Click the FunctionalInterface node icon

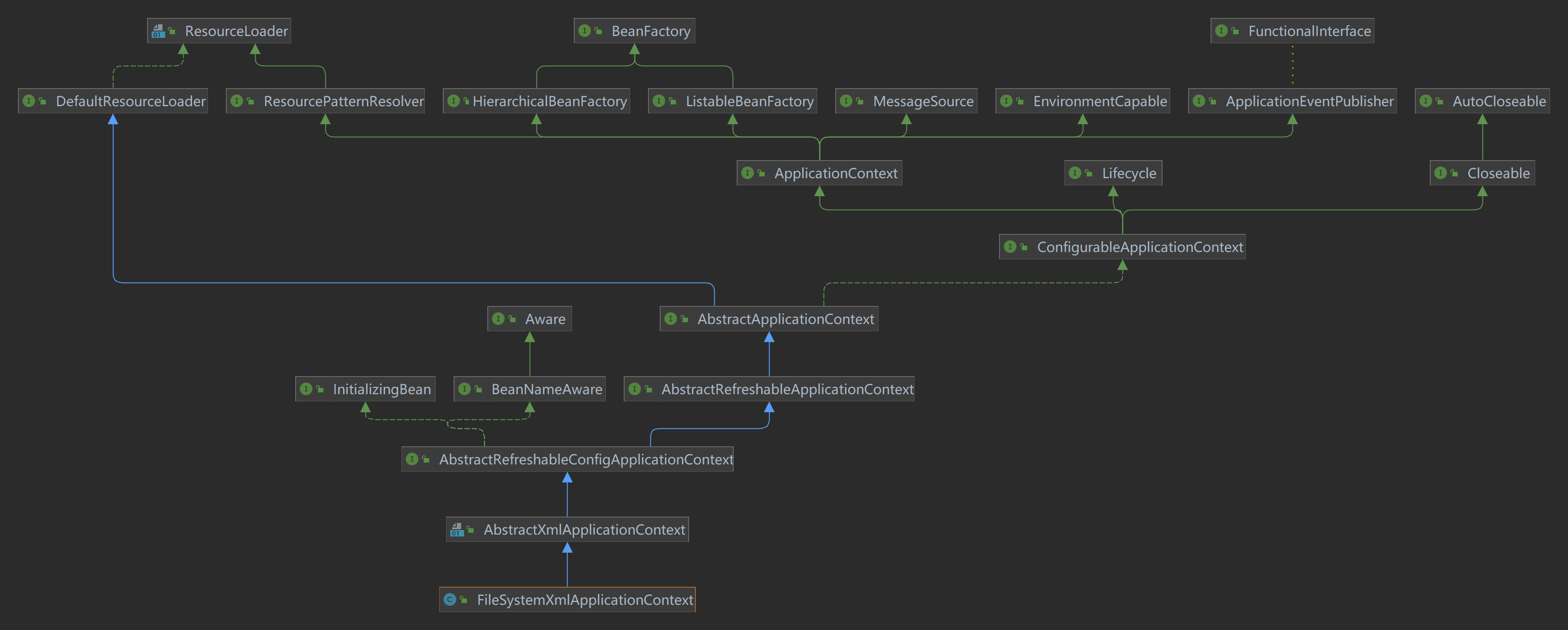coord(1221,31)
